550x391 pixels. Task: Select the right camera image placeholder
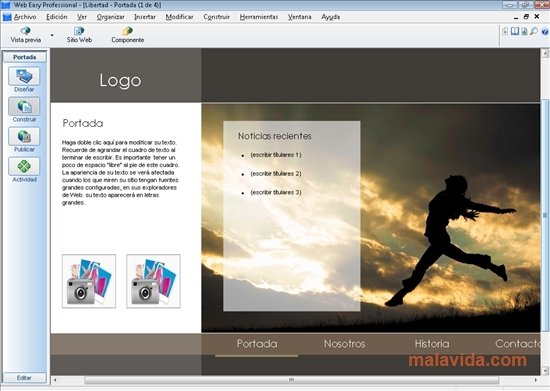[x=153, y=281]
